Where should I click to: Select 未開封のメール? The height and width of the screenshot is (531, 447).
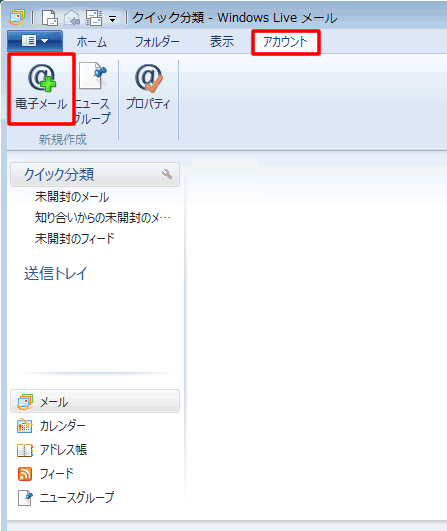(x=72, y=197)
